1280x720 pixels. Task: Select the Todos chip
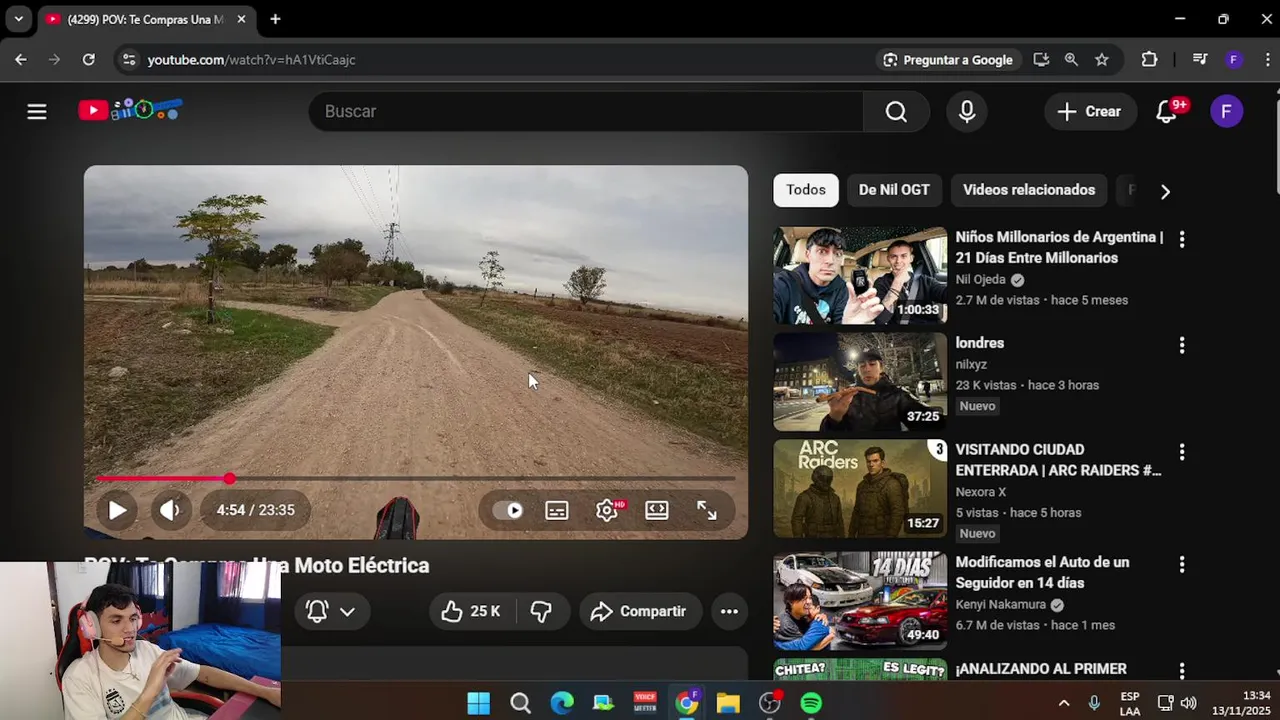click(x=806, y=190)
